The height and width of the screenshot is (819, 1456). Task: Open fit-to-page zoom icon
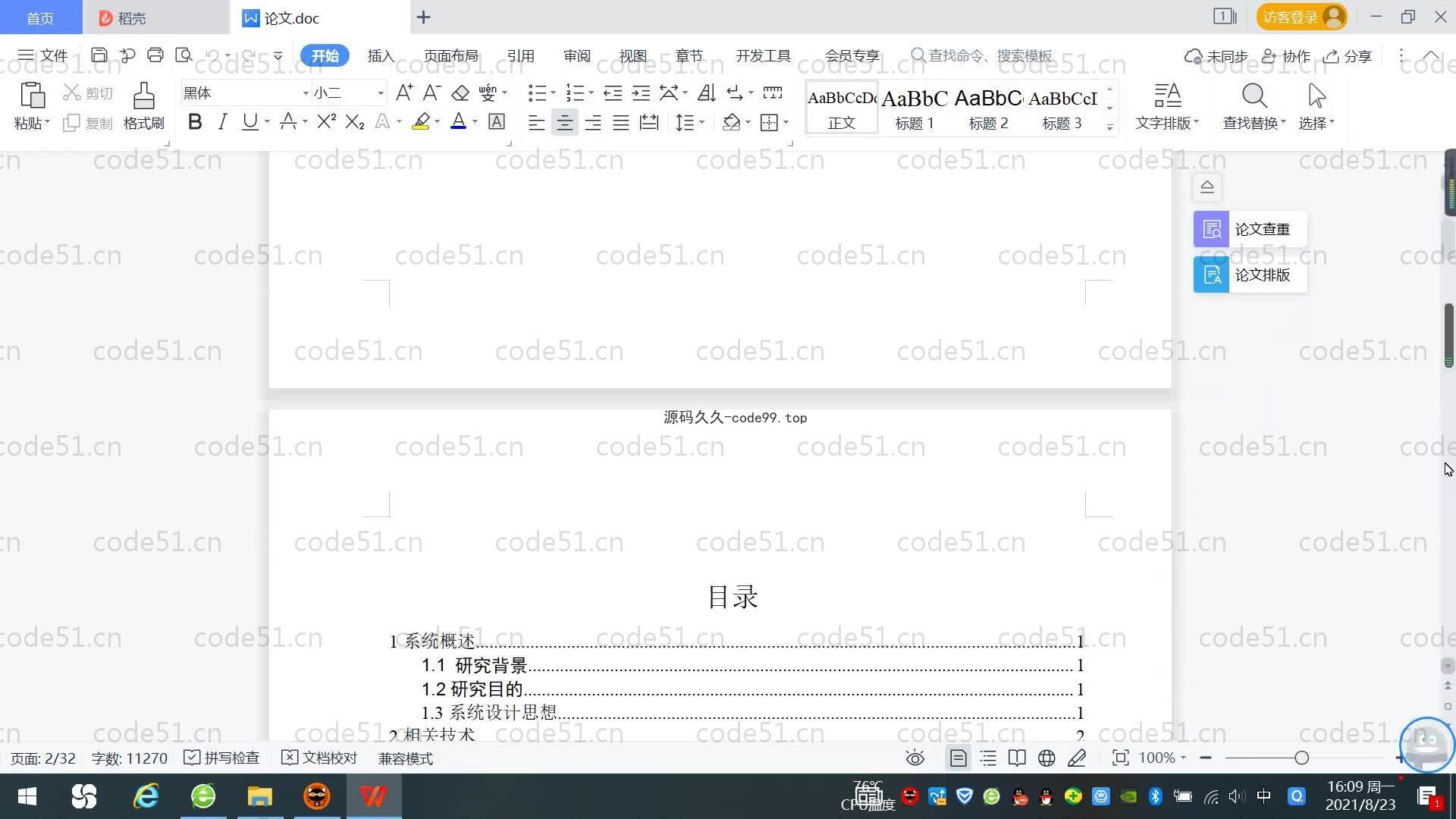[x=1120, y=758]
